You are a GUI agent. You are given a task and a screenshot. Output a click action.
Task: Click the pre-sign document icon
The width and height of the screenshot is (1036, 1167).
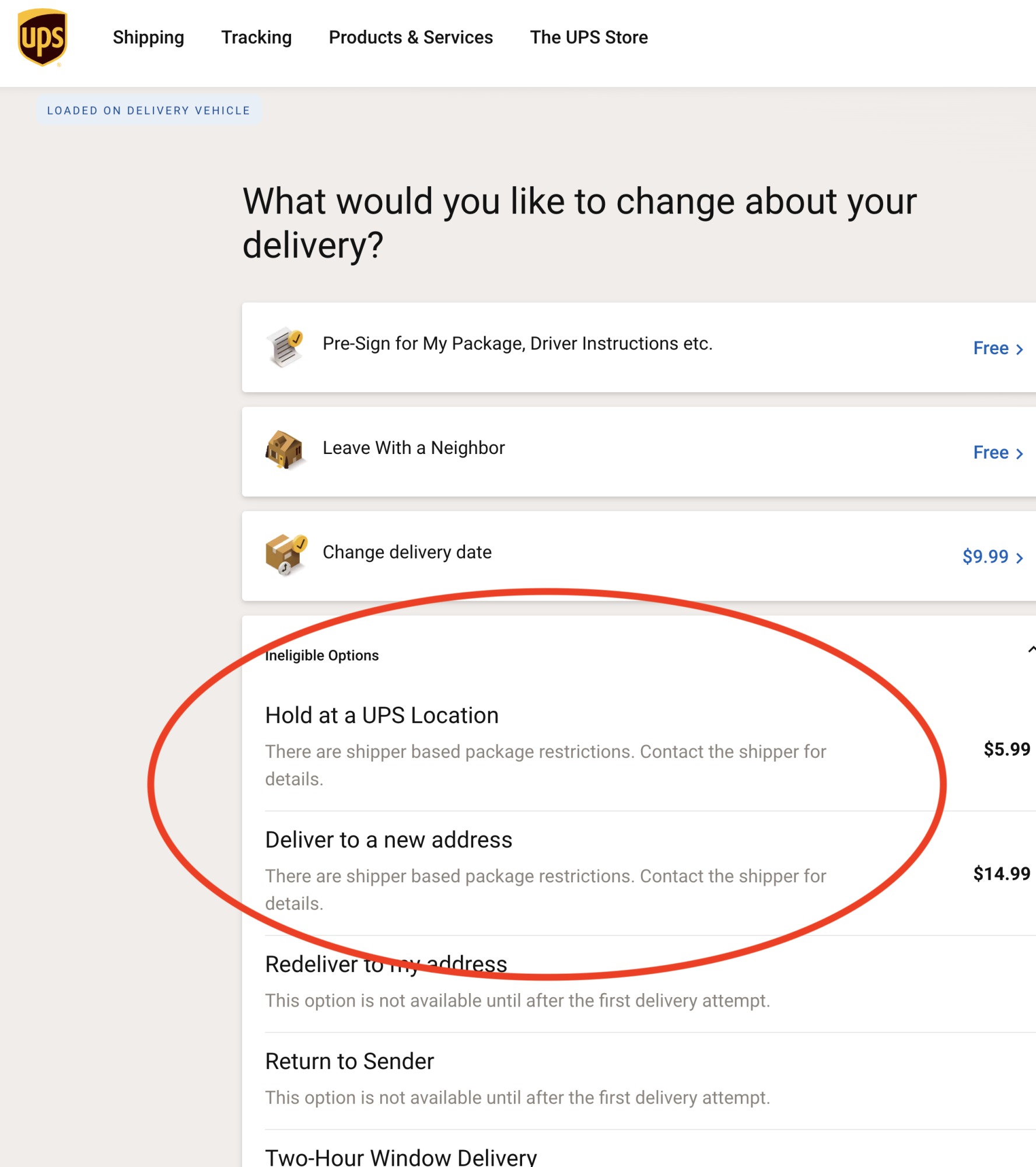[x=285, y=347]
